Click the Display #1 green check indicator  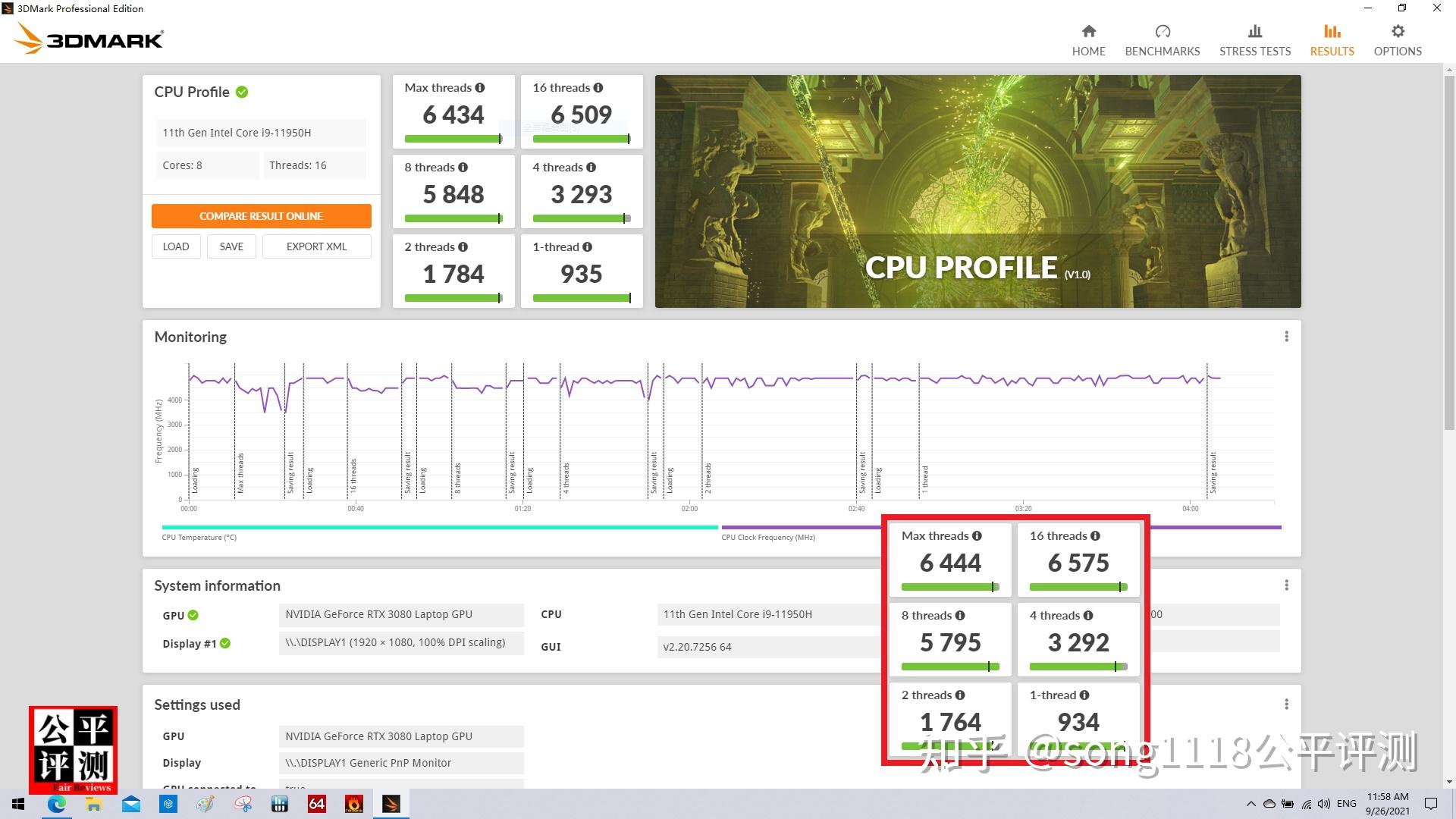(225, 643)
